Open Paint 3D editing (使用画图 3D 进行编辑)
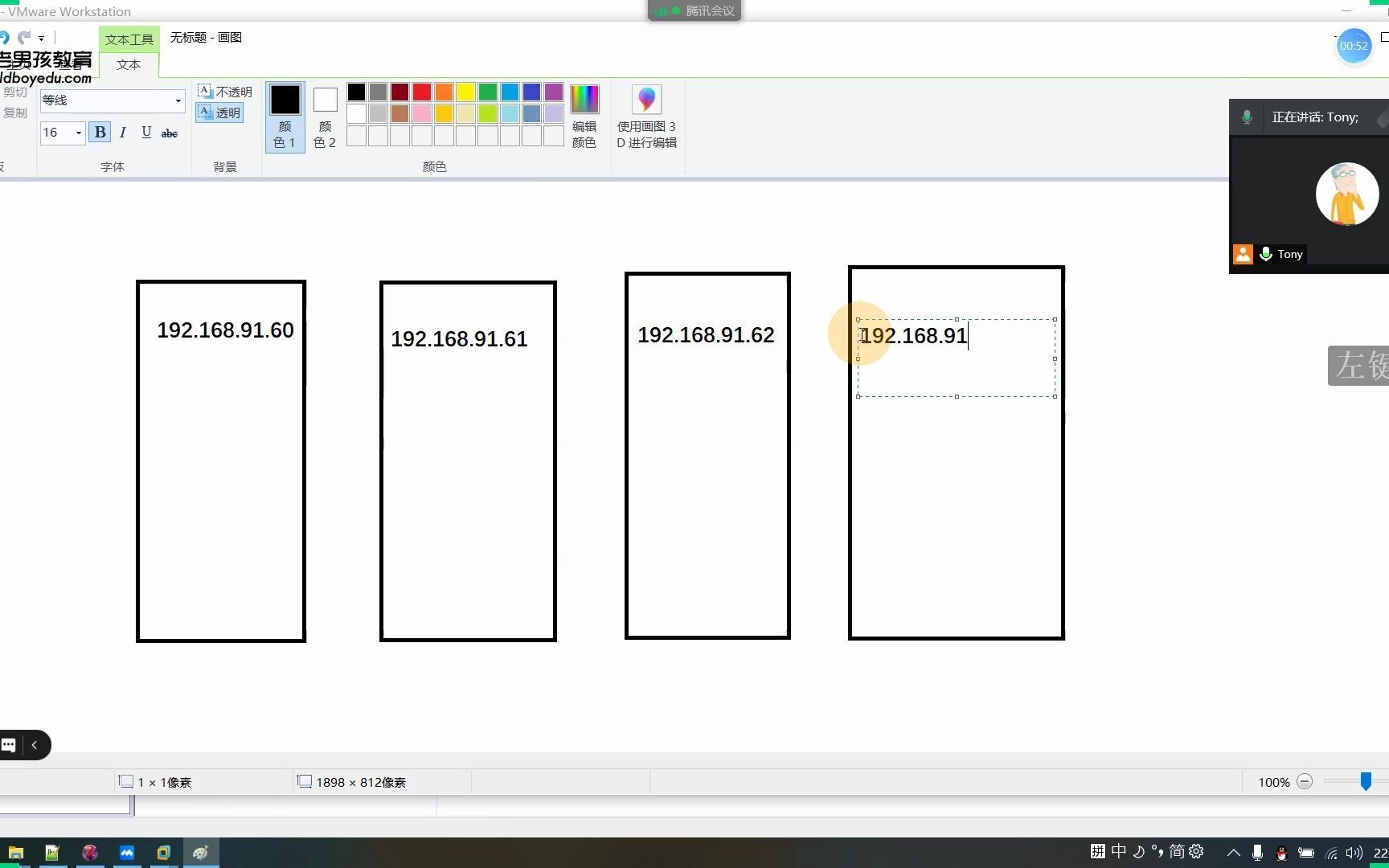Screen dimensions: 1389x868 (x=646, y=117)
